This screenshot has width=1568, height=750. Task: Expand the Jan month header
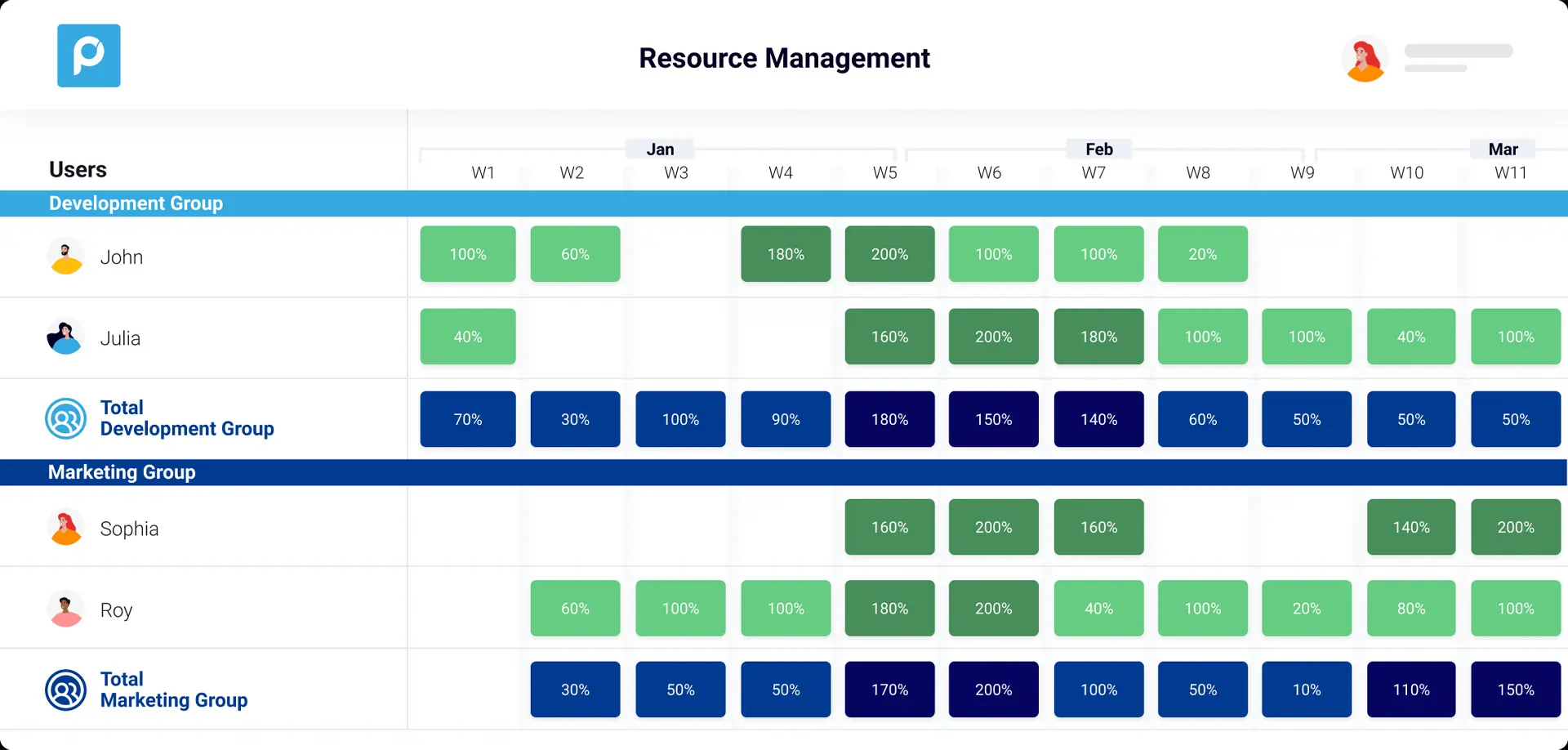[660, 149]
